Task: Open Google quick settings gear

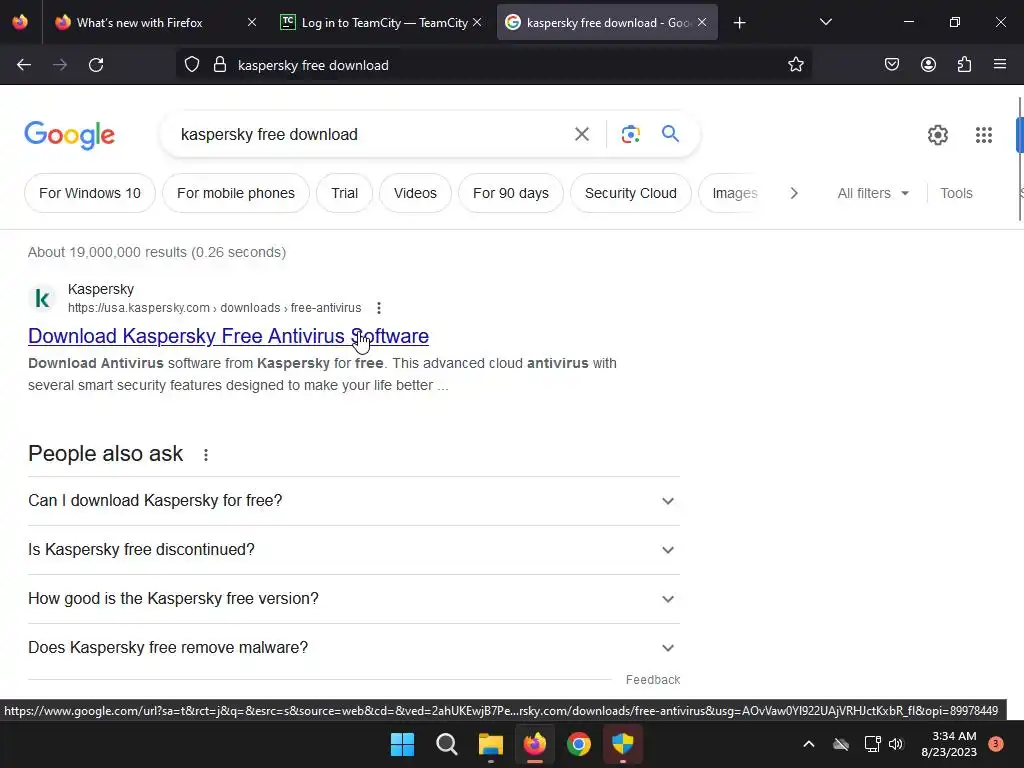Action: coord(938,135)
